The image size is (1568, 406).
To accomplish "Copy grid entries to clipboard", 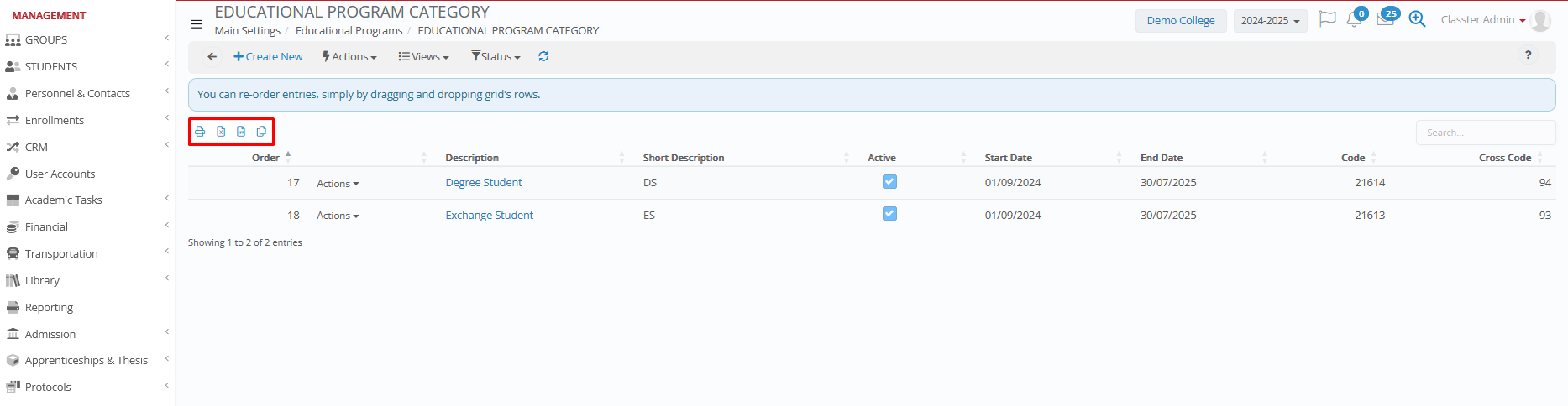I will coord(261,132).
